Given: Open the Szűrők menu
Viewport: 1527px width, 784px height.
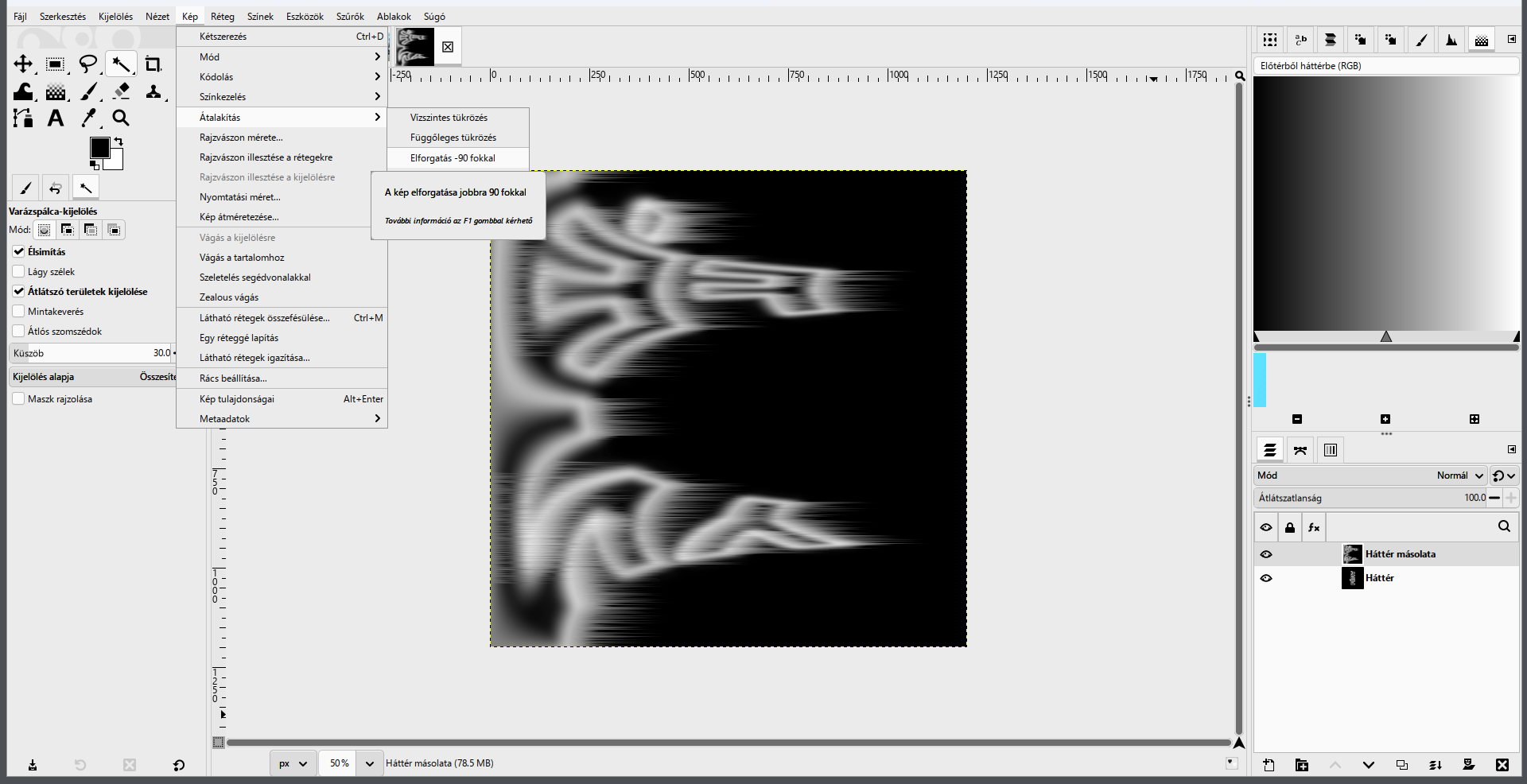Looking at the screenshot, I should click(x=350, y=16).
